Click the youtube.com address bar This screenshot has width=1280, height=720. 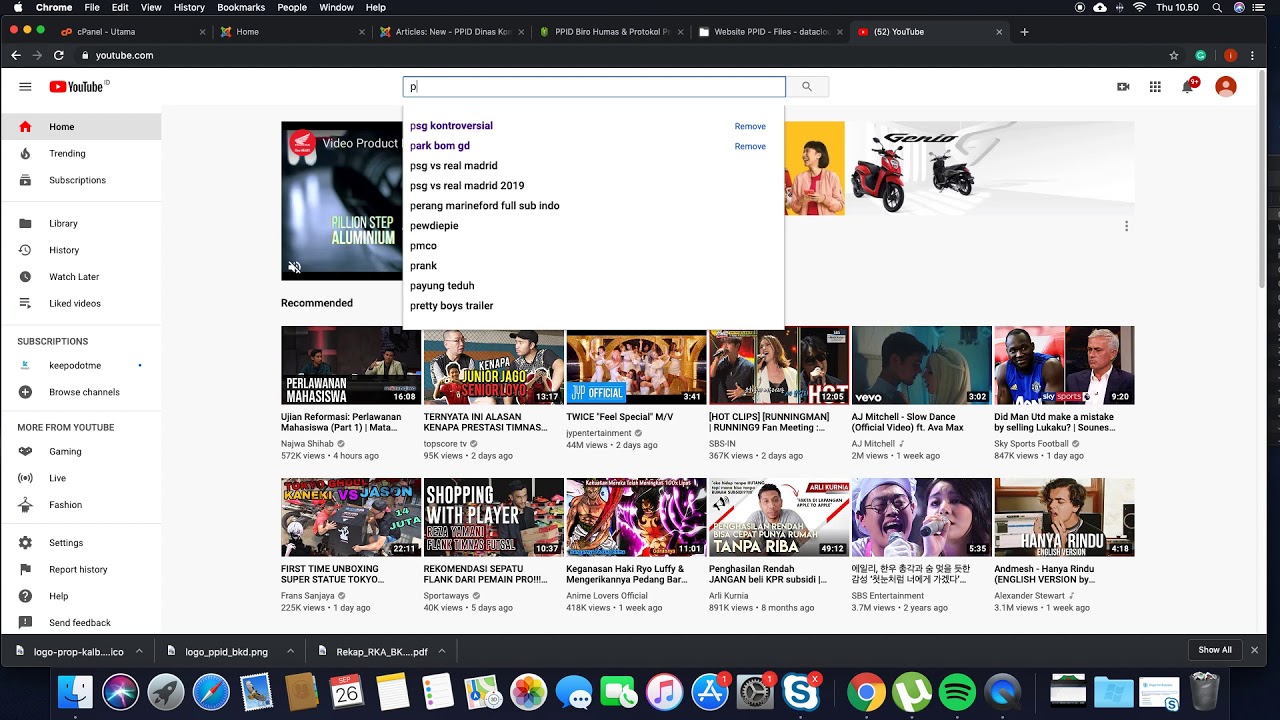click(620, 55)
